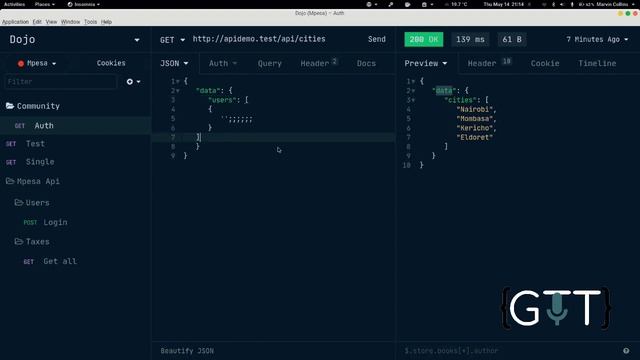Click "users" key in request body
The image size is (640, 360).
pos(222,100)
